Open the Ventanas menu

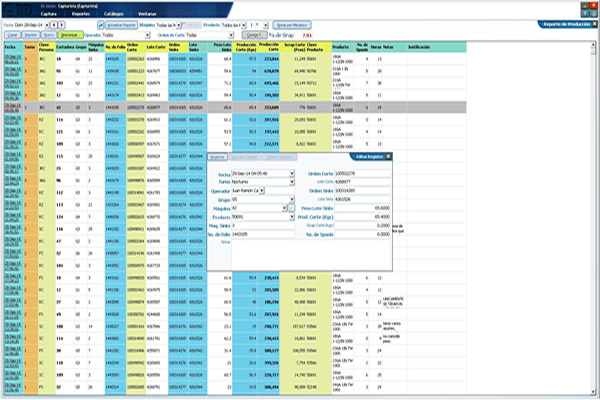tap(146, 14)
